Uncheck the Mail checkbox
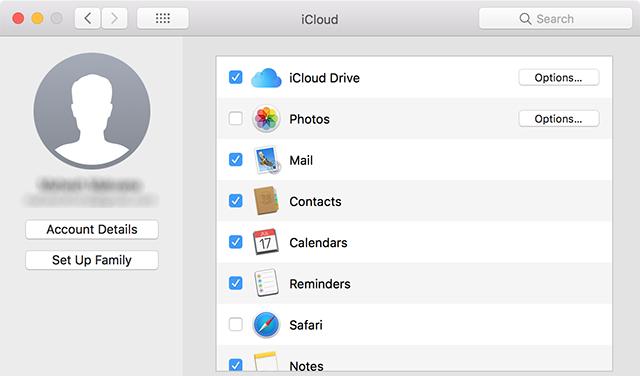 click(236, 160)
